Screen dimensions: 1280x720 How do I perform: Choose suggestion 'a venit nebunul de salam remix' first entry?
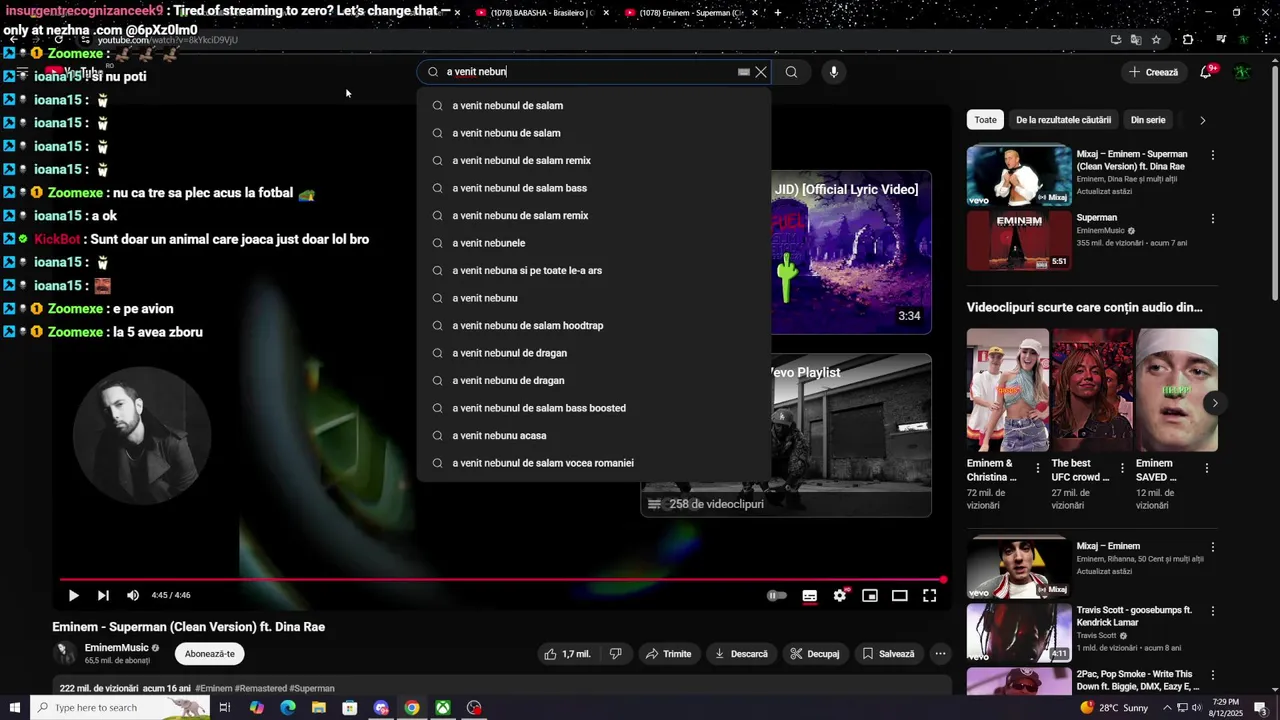(594, 160)
